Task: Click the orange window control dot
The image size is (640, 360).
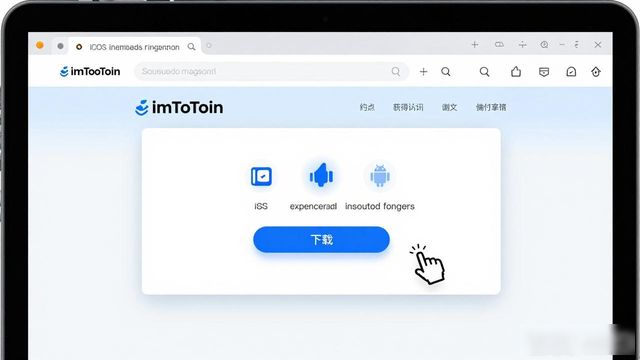Action: pos(40,45)
